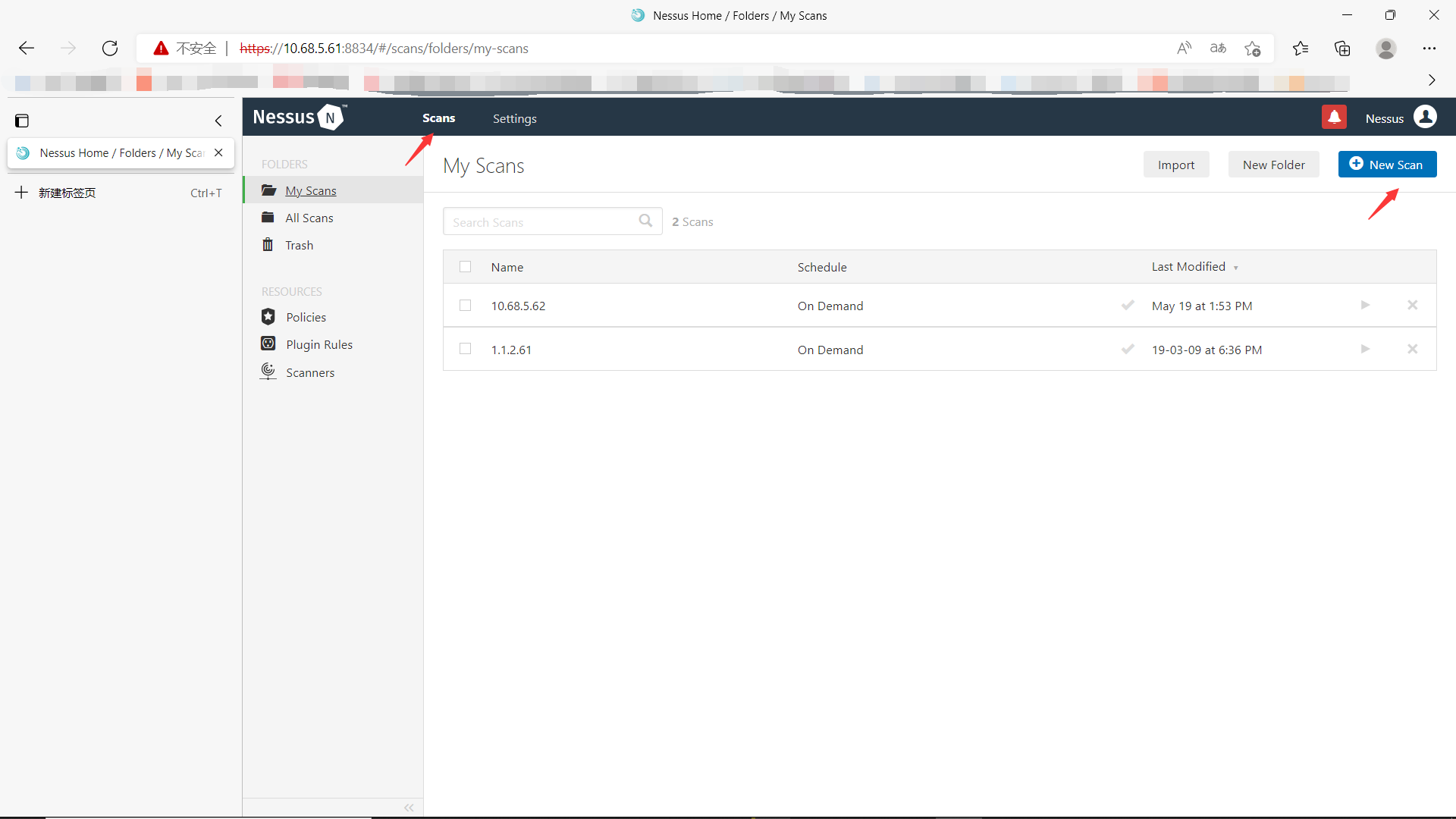Click the New Scan button
The width and height of the screenshot is (1456, 819).
(1387, 164)
